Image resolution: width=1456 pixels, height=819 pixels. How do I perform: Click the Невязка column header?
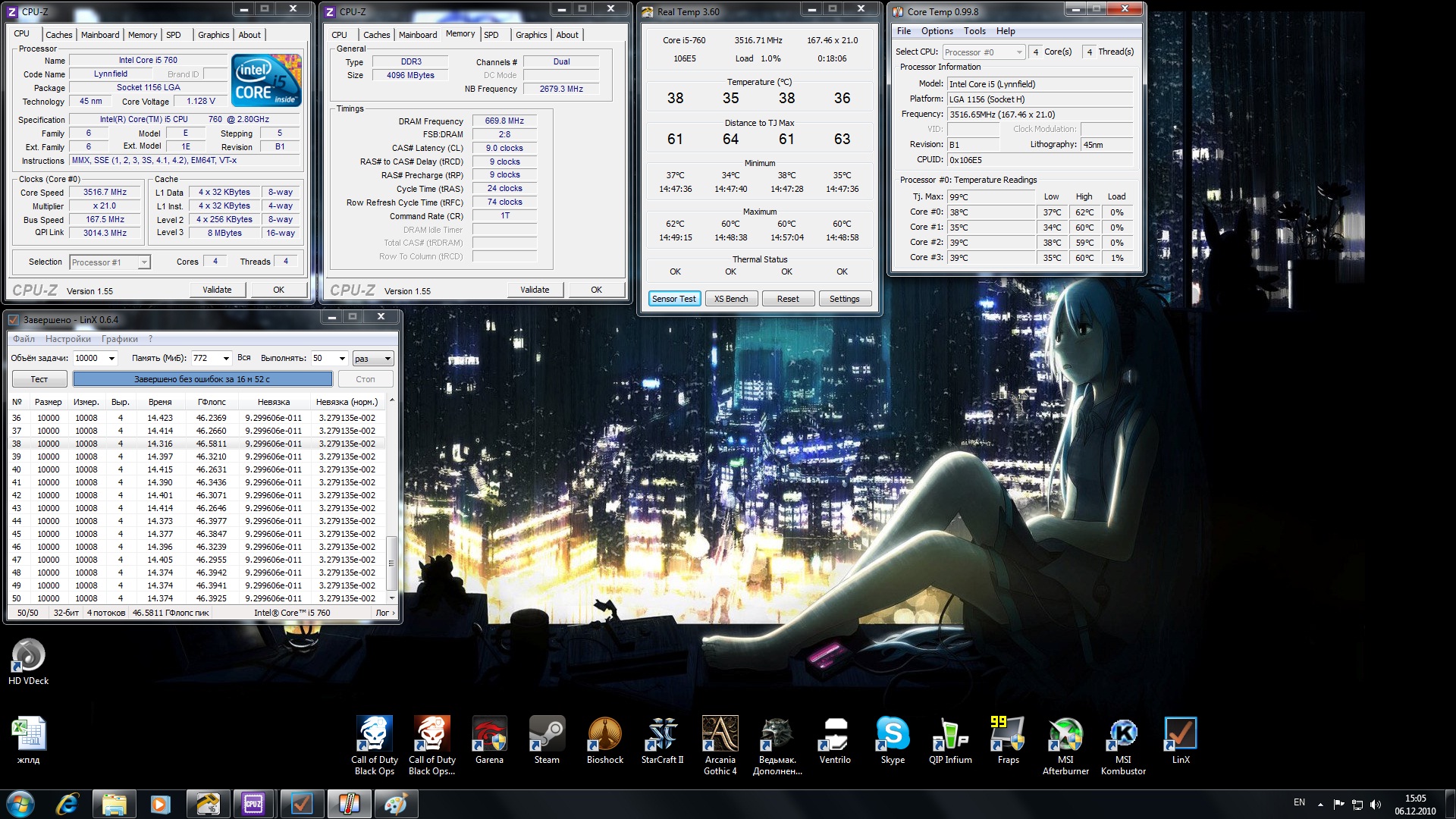(273, 402)
